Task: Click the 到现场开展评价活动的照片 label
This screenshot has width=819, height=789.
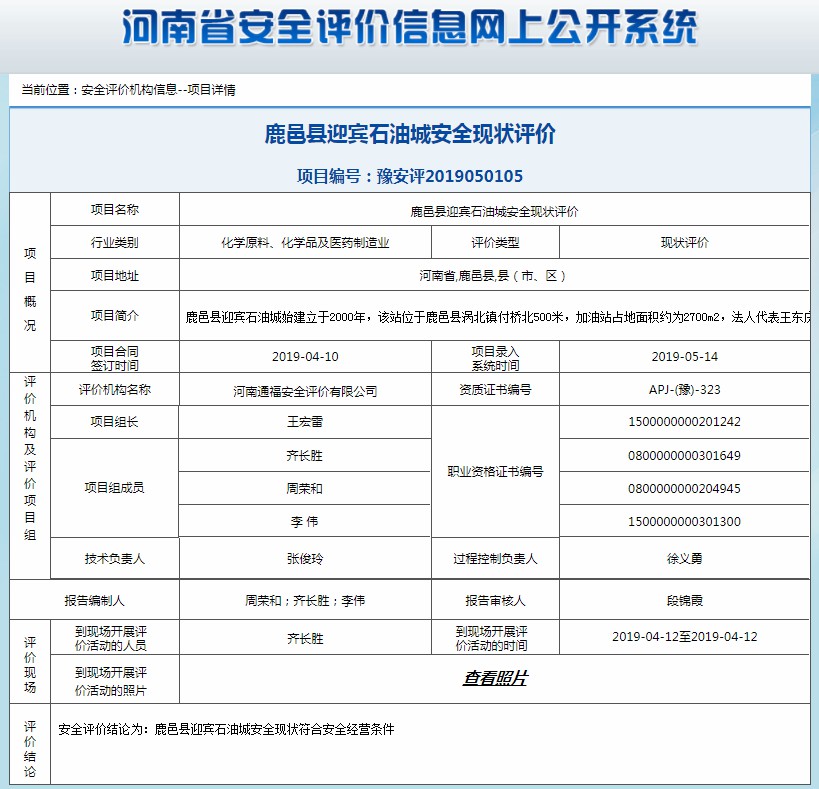Action: (x=111, y=681)
